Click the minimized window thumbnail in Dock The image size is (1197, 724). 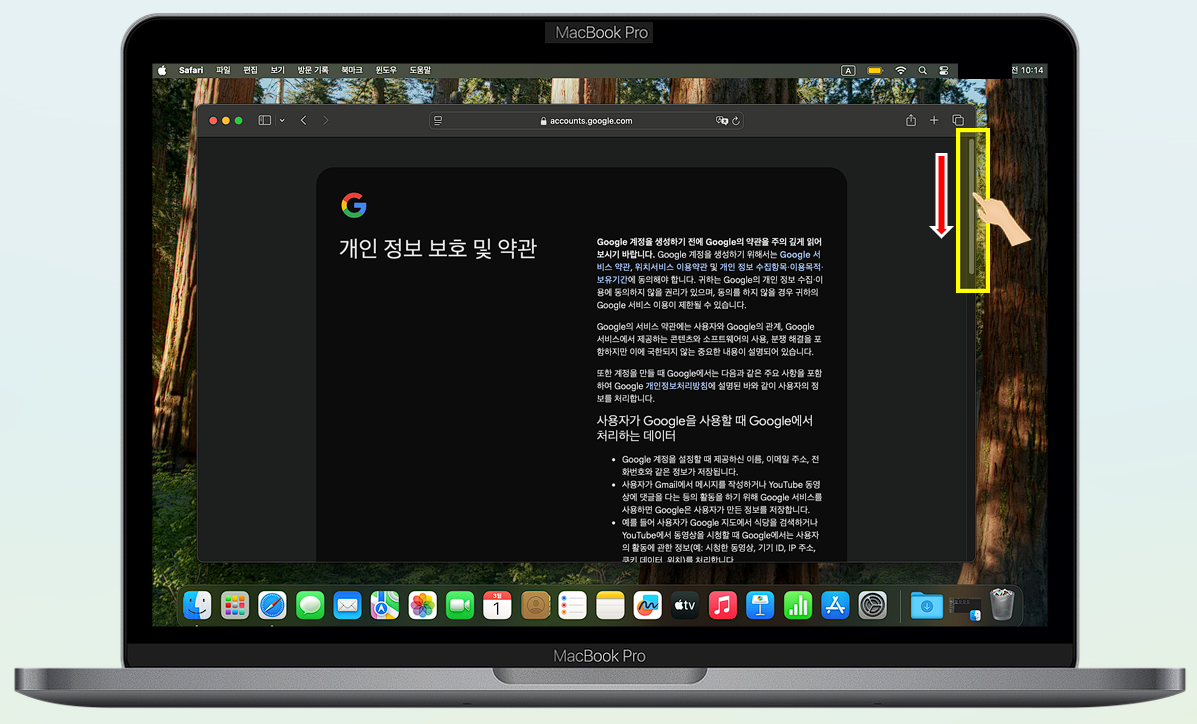tap(965, 608)
